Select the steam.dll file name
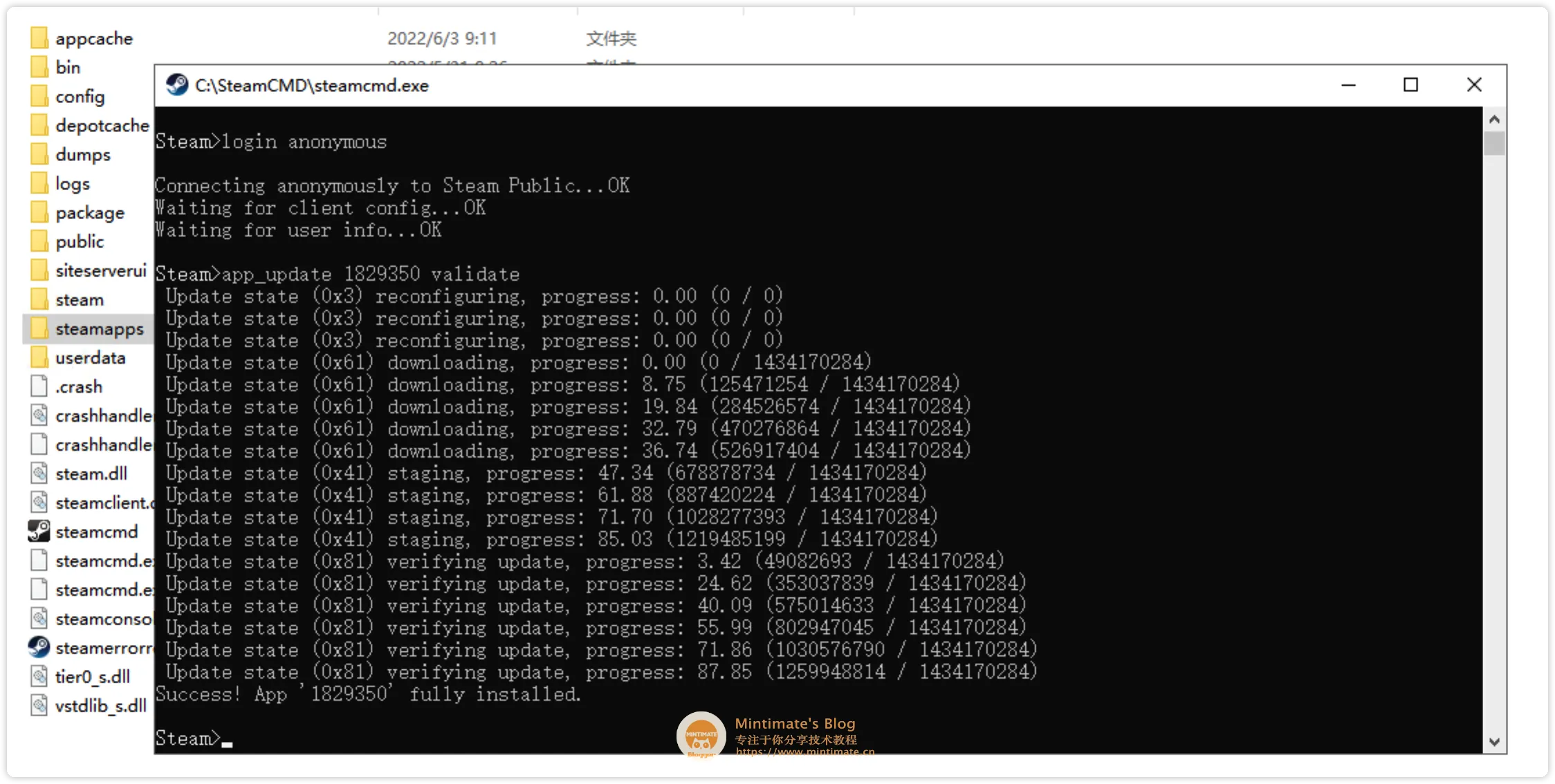Image resolution: width=1555 pixels, height=784 pixels. point(91,474)
